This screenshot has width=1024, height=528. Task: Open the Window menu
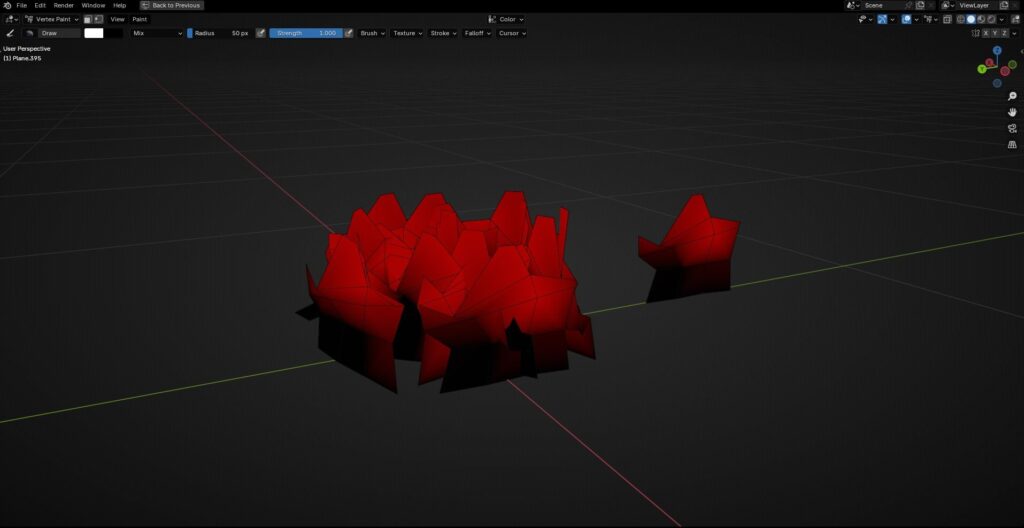[x=93, y=5]
